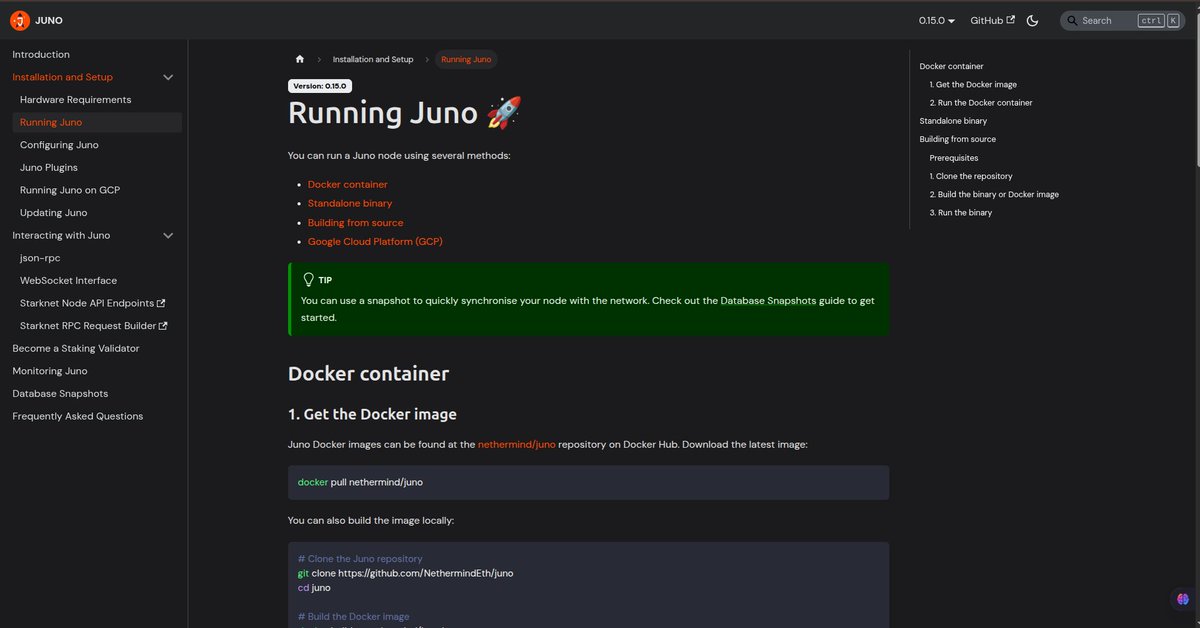
Task: Open Frequently Asked Questions page
Action: pos(78,416)
